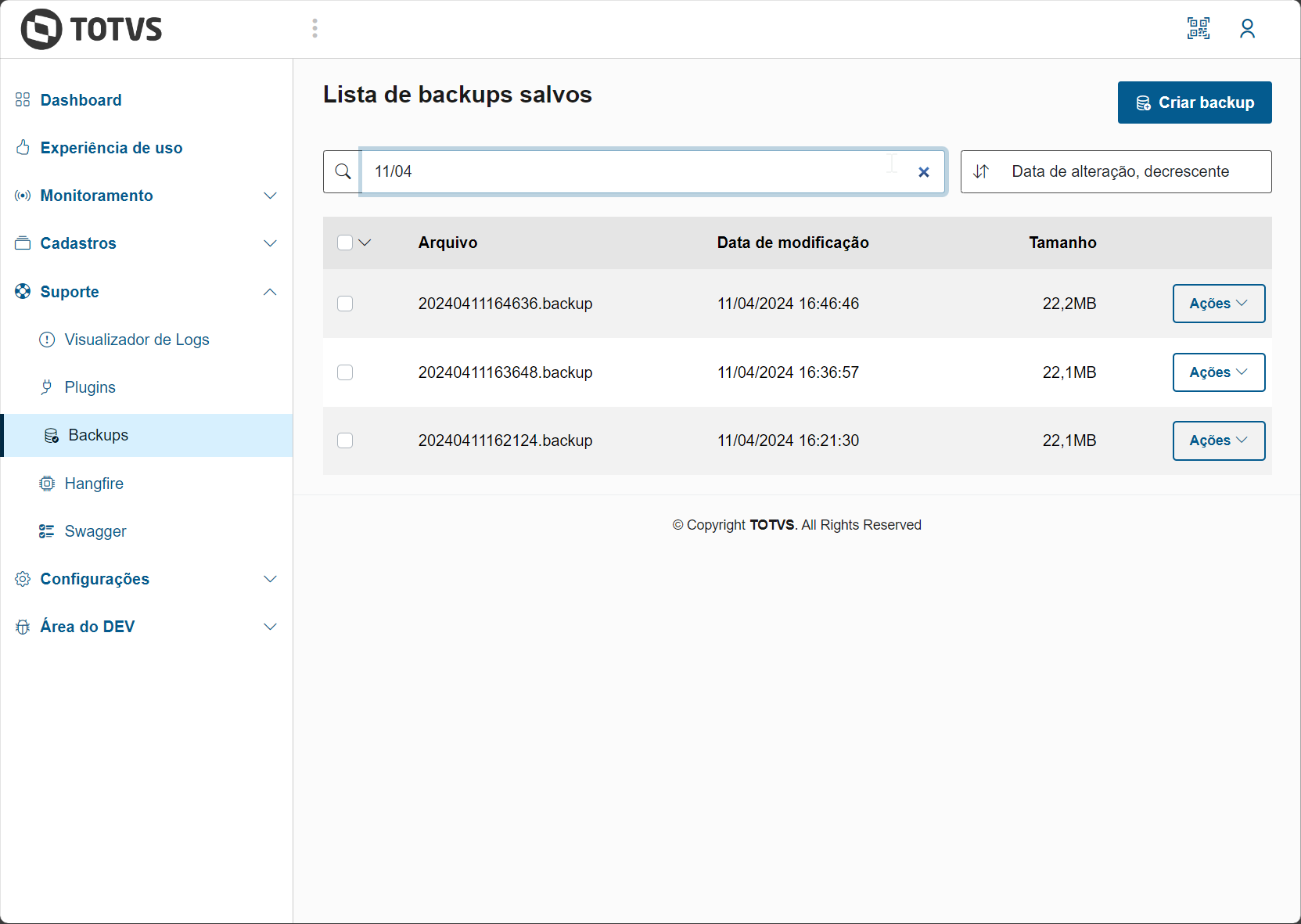The width and height of the screenshot is (1301, 924).
Task: Open Visualizador de Logs page
Action: [137, 340]
